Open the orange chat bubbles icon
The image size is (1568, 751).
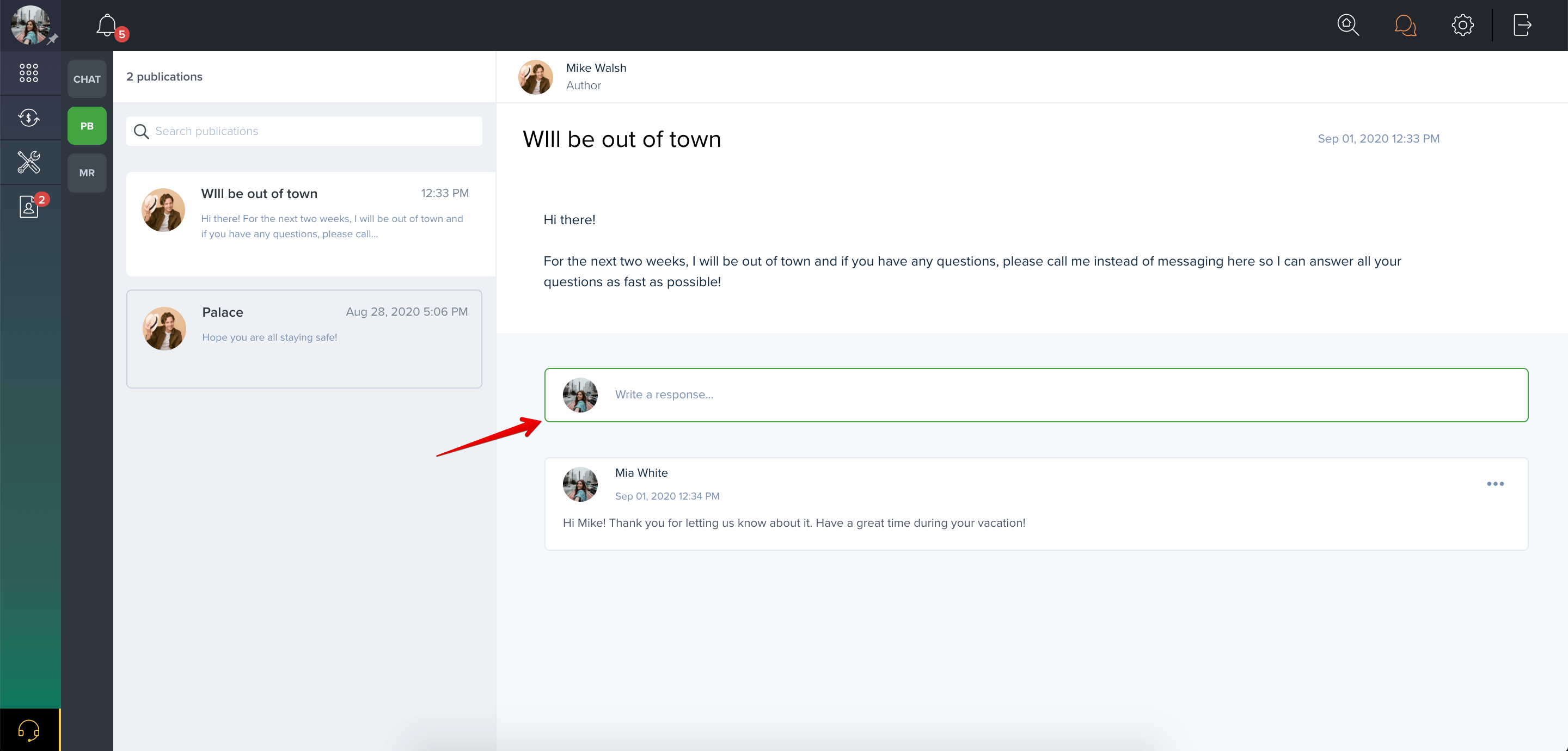click(x=1405, y=25)
